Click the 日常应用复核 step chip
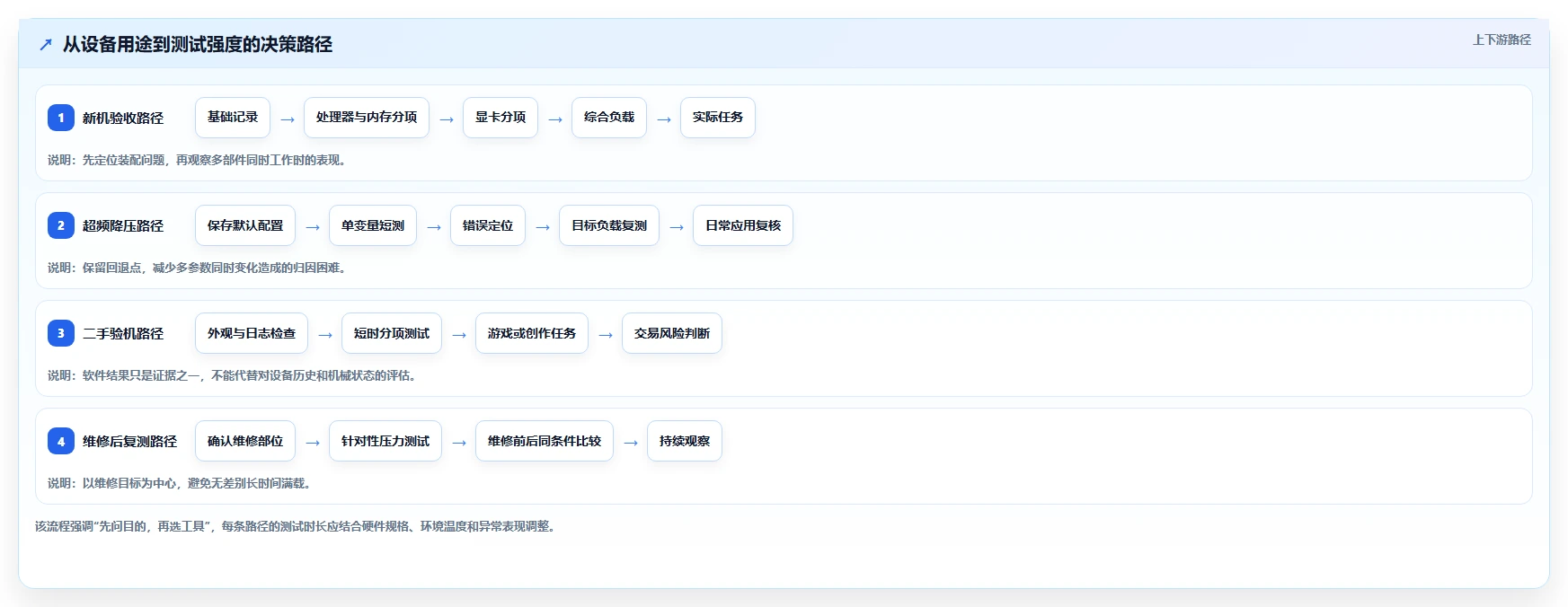This screenshot has height=607, width=1568. tap(743, 225)
